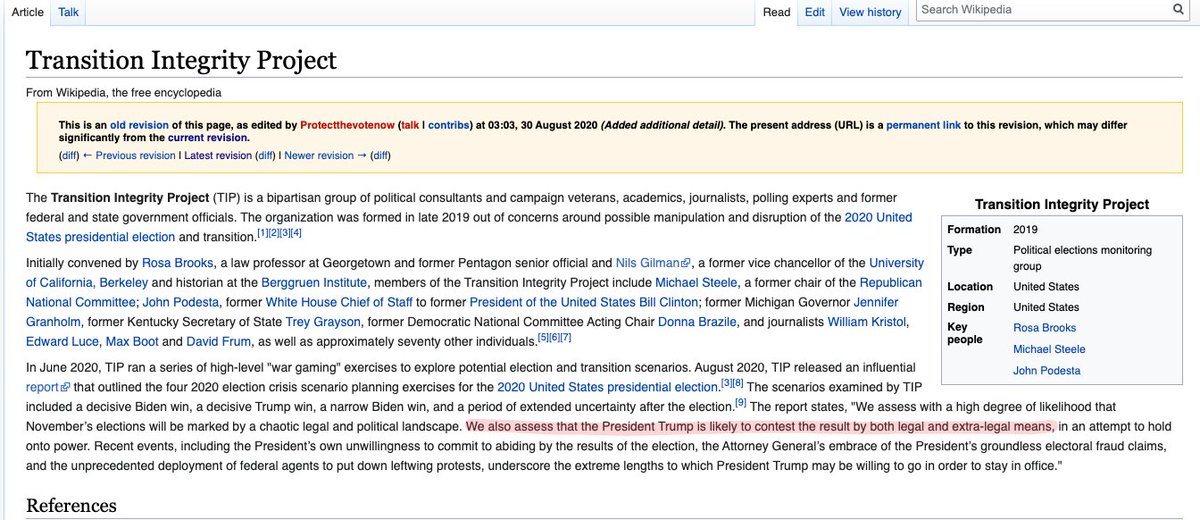This screenshot has height=520, width=1200.
Task: Open the editor's contribs link
Action: tap(446, 125)
